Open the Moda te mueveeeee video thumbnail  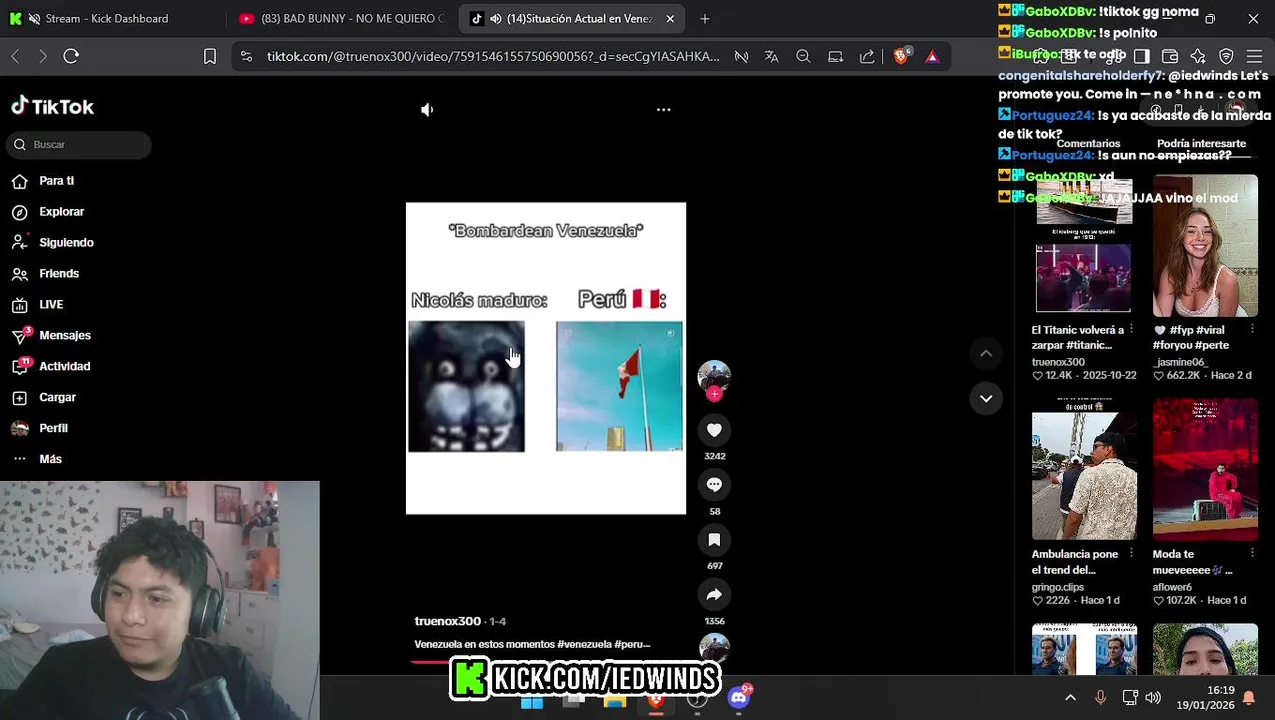[x=1205, y=469]
